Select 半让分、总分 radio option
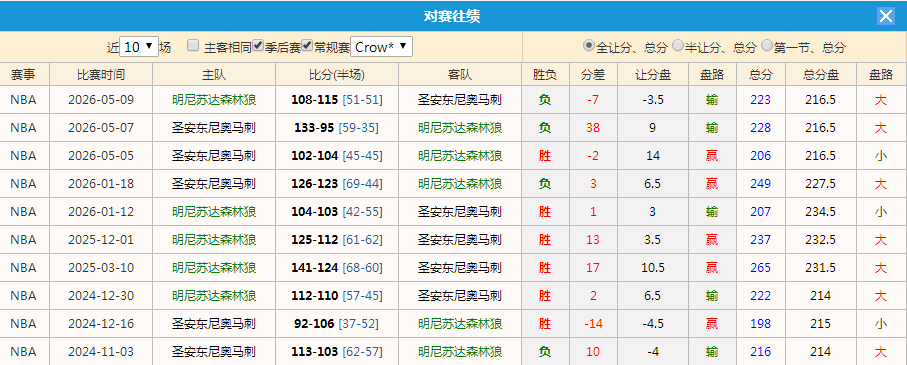This screenshot has width=907, height=365. point(678,45)
